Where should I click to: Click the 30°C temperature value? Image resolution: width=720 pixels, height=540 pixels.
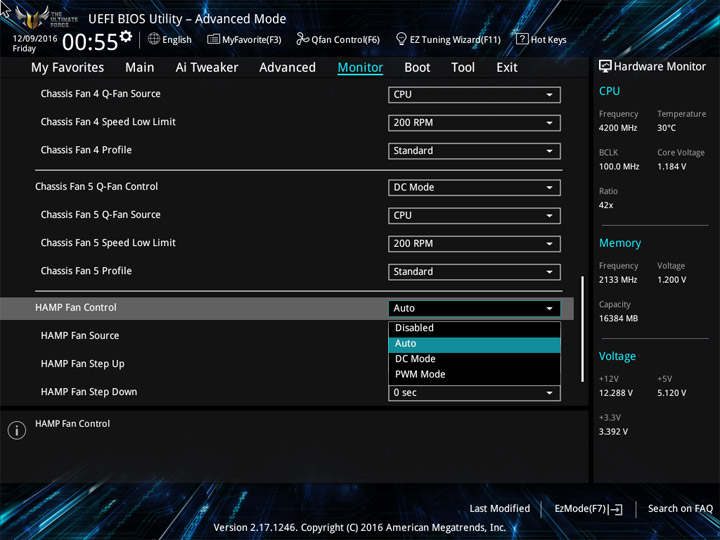click(666, 128)
